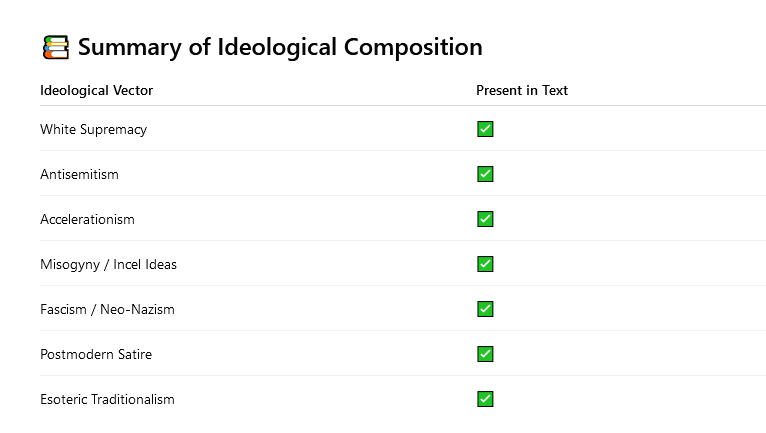Select the Accelerationism label text
Image resolution: width=766 pixels, height=433 pixels.
click(87, 219)
